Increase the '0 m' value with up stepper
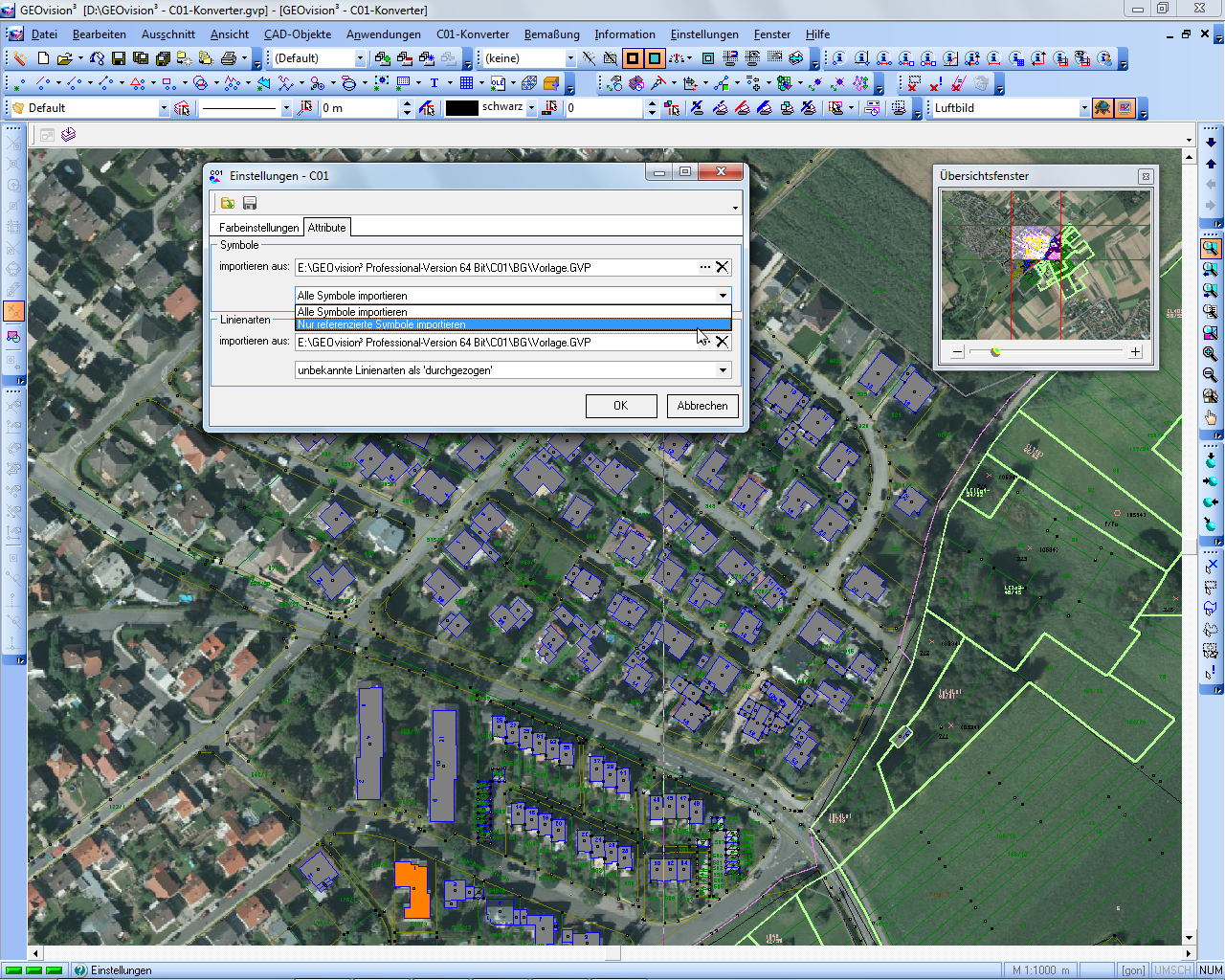The image size is (1225, 980). coord(407,103)
